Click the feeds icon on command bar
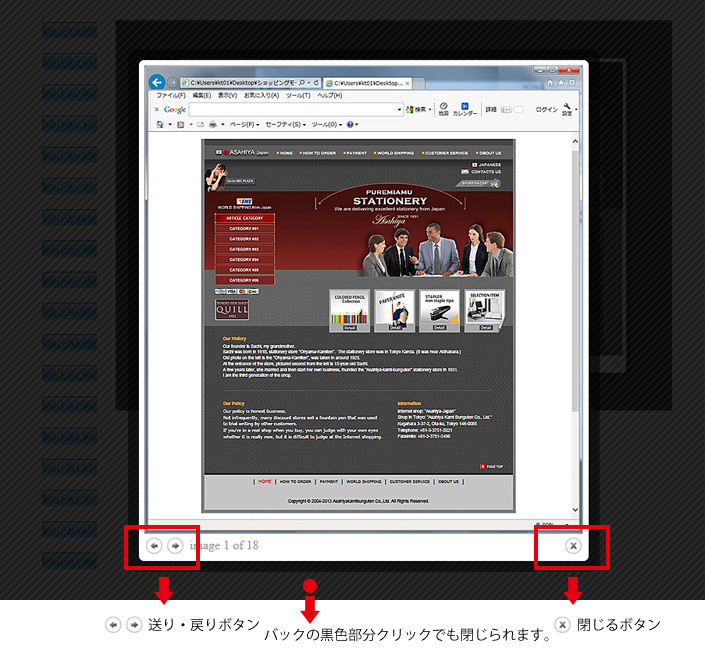The height and width of the screenshot is (650, 705). [180, 125]
